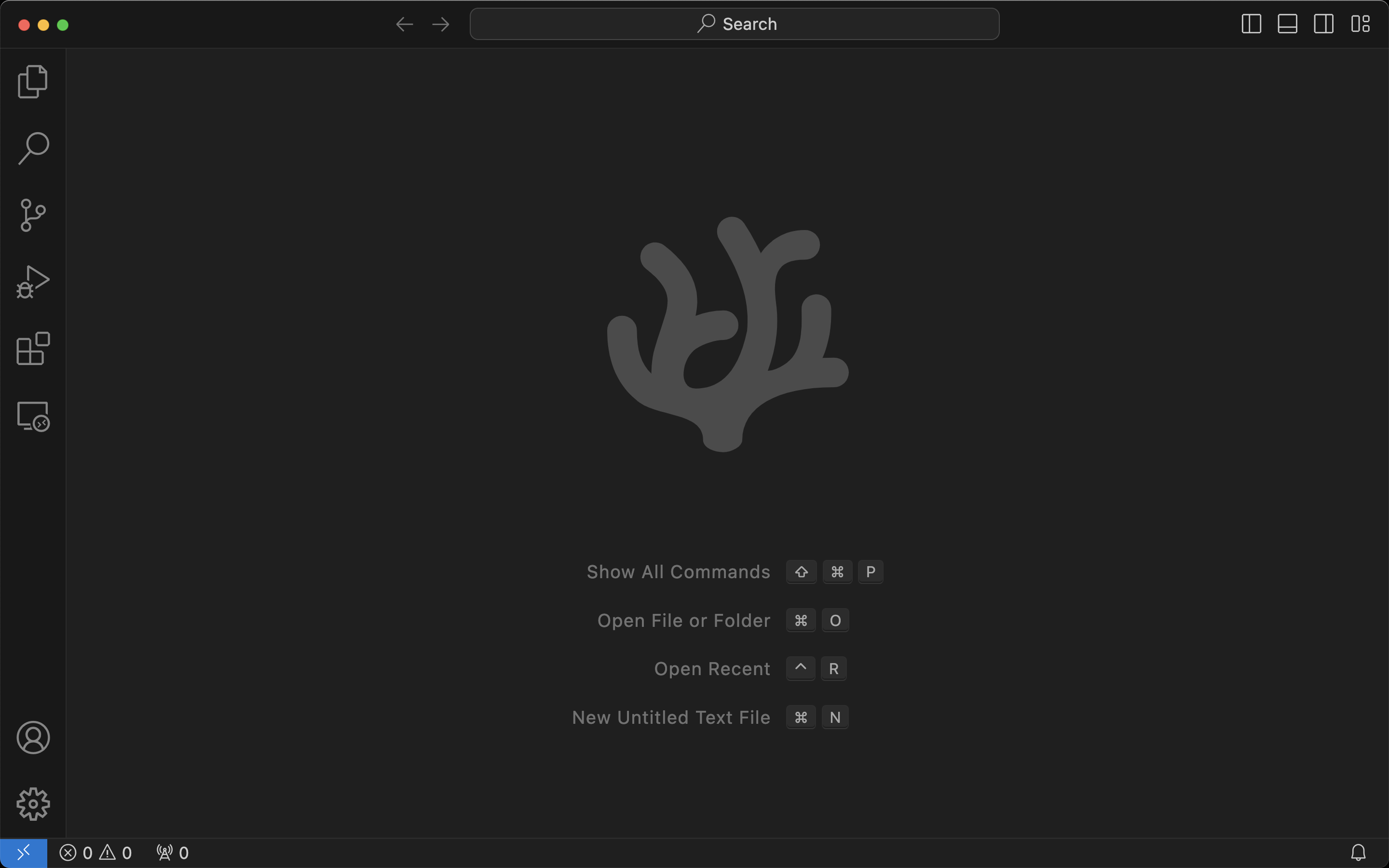The image size is (1389, 868).
Task: Open the Run and Debug view
Action: (x=33, y=282)
